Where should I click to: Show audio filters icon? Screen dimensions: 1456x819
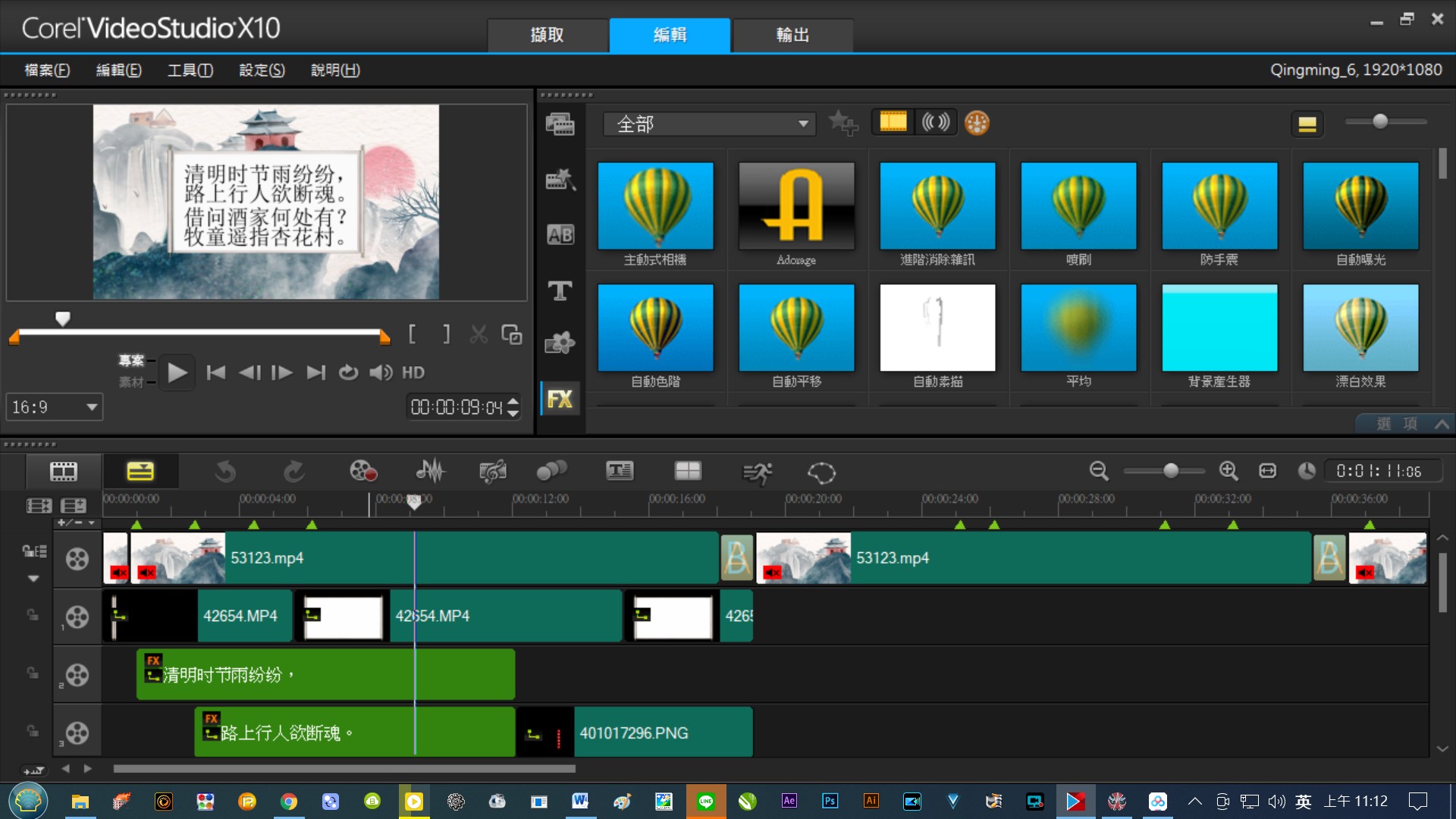pyautogui.click(x=935, y=122)
